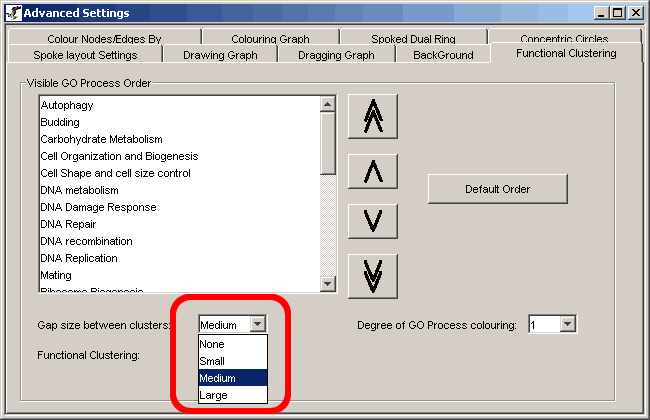This screenshot has height=420, width=650.
Task: Go to the Dragging Graph tab
Action: pos(336,55)
